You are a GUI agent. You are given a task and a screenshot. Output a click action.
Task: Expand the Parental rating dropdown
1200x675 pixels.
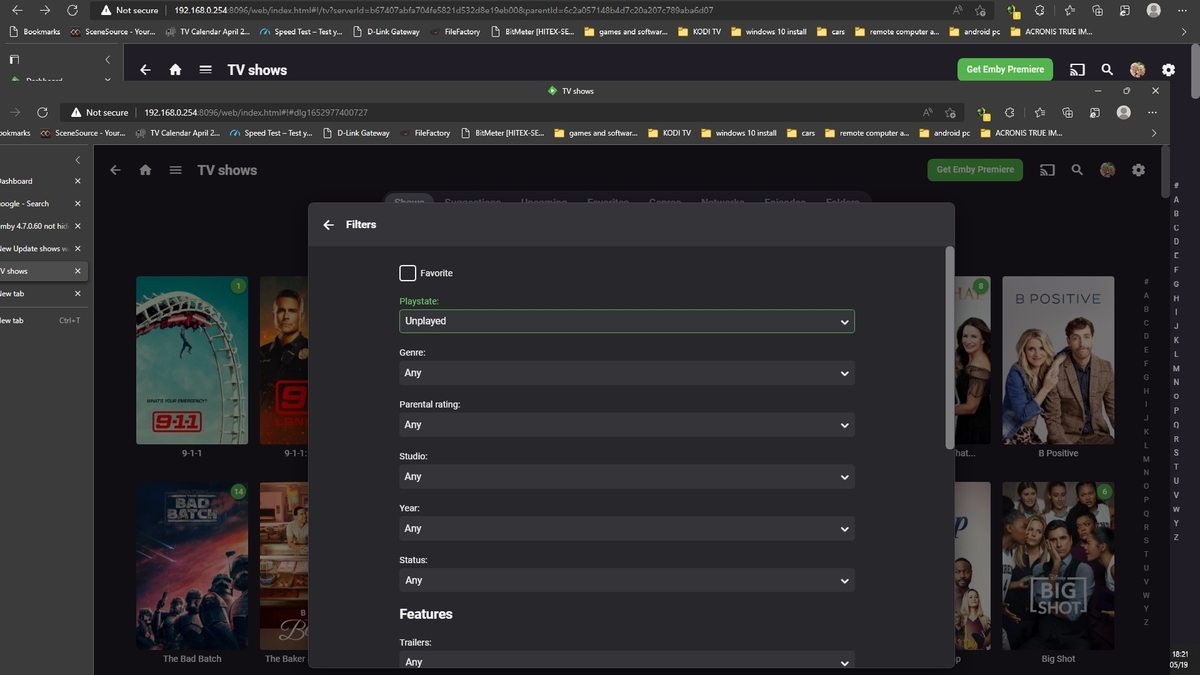pos(626,425)
